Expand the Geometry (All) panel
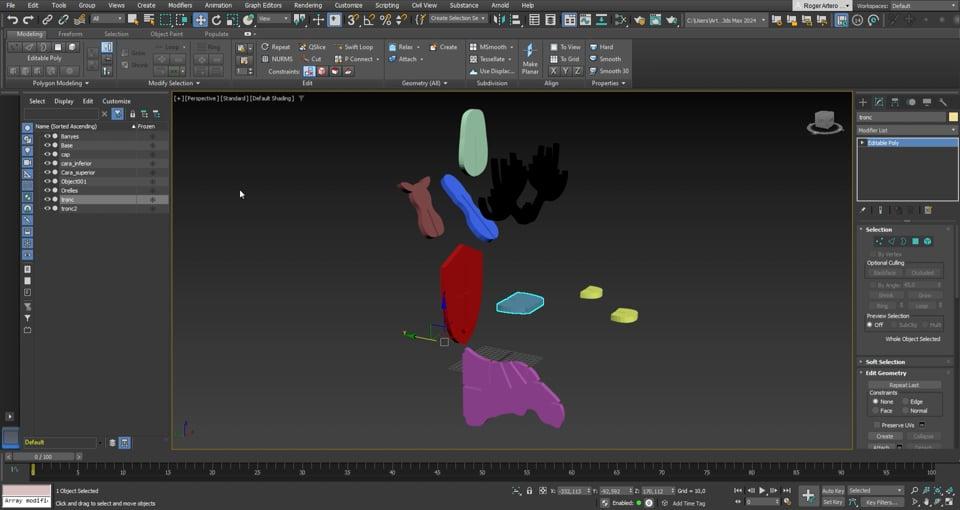 tap(424, 83)
